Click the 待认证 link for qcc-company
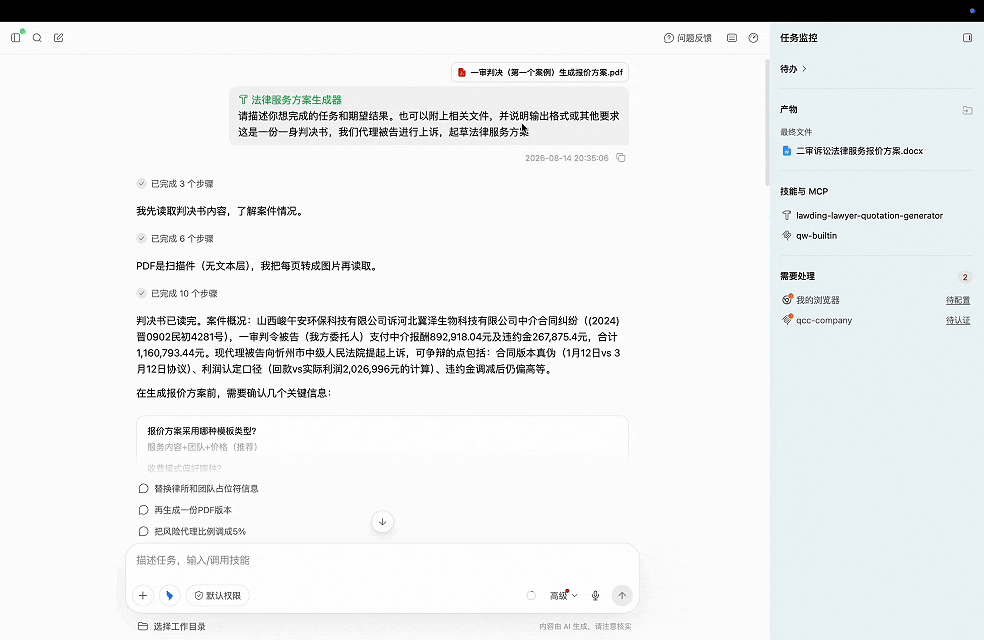Screen dimensions: 984x640 coord(958,320)
